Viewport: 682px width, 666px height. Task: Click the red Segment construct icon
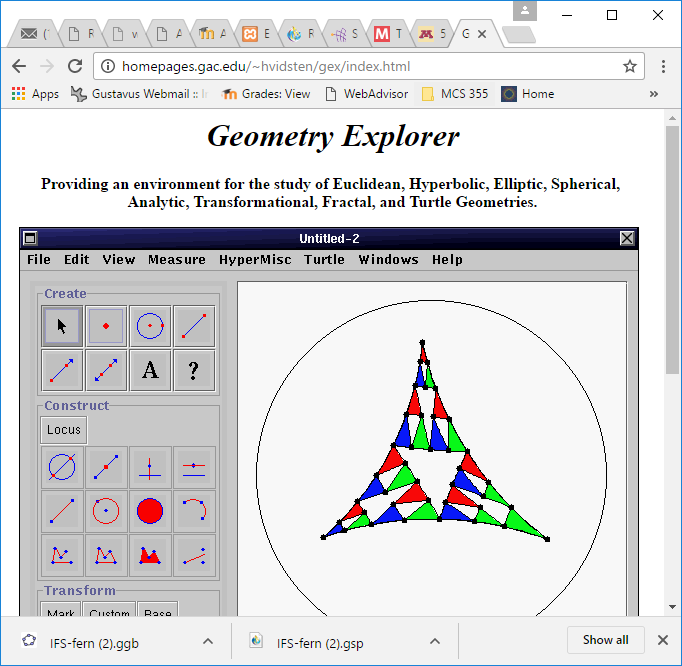pyautogui.click(x=62, y=511)
